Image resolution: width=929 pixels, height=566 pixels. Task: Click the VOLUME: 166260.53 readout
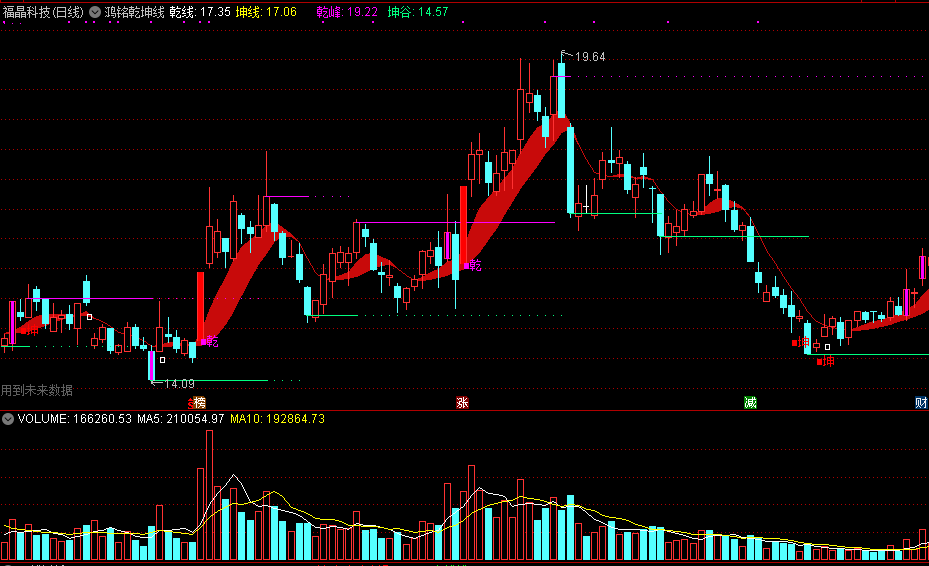(75, 419)
